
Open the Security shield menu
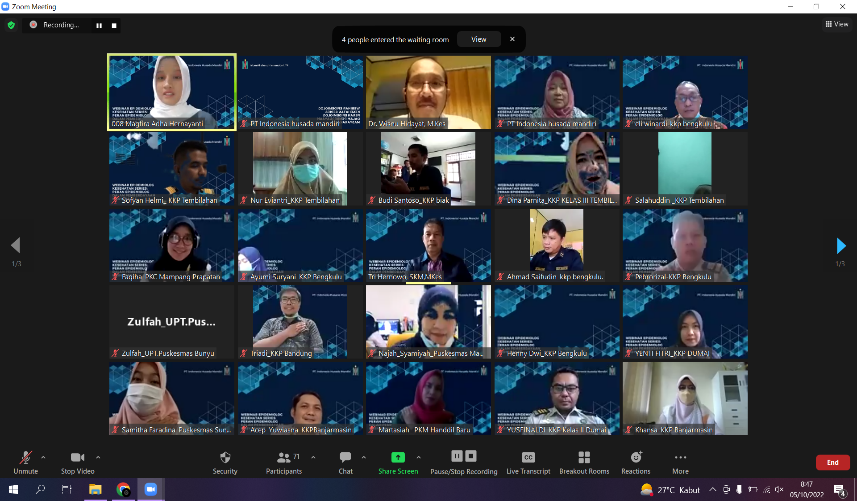225,462
